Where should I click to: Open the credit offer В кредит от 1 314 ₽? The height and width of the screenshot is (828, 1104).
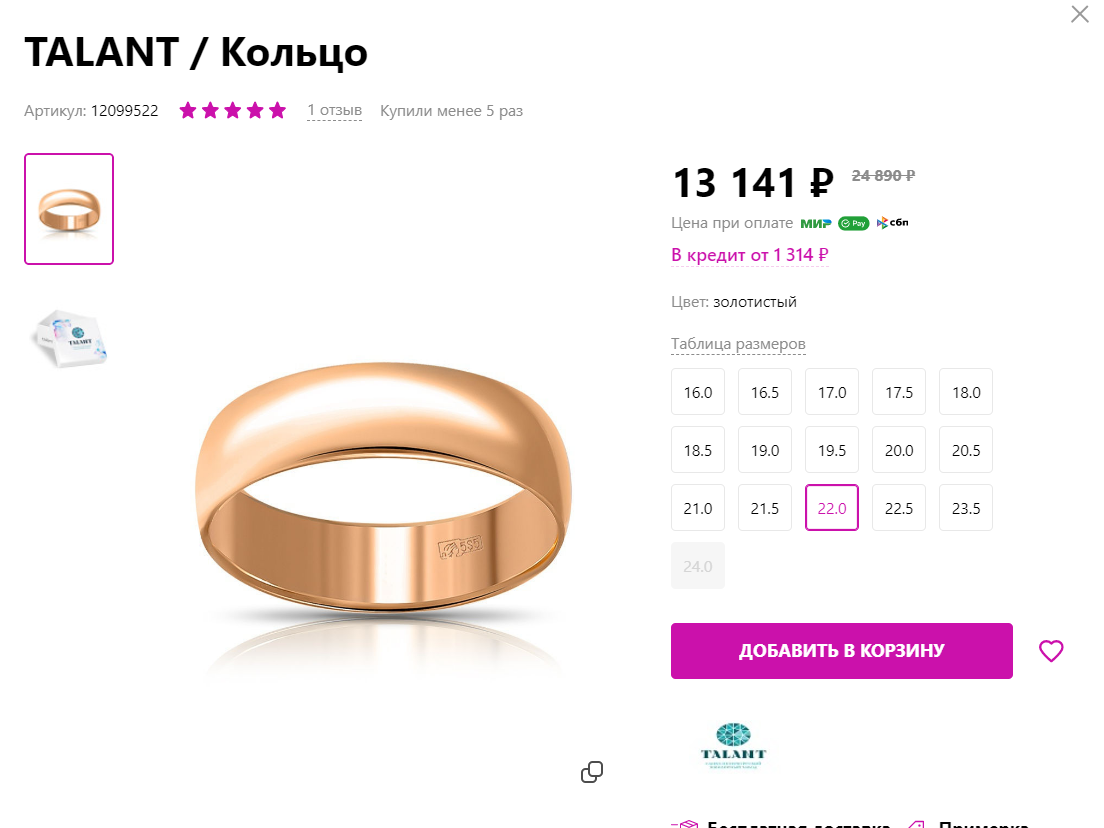click(x=750, y=255)
